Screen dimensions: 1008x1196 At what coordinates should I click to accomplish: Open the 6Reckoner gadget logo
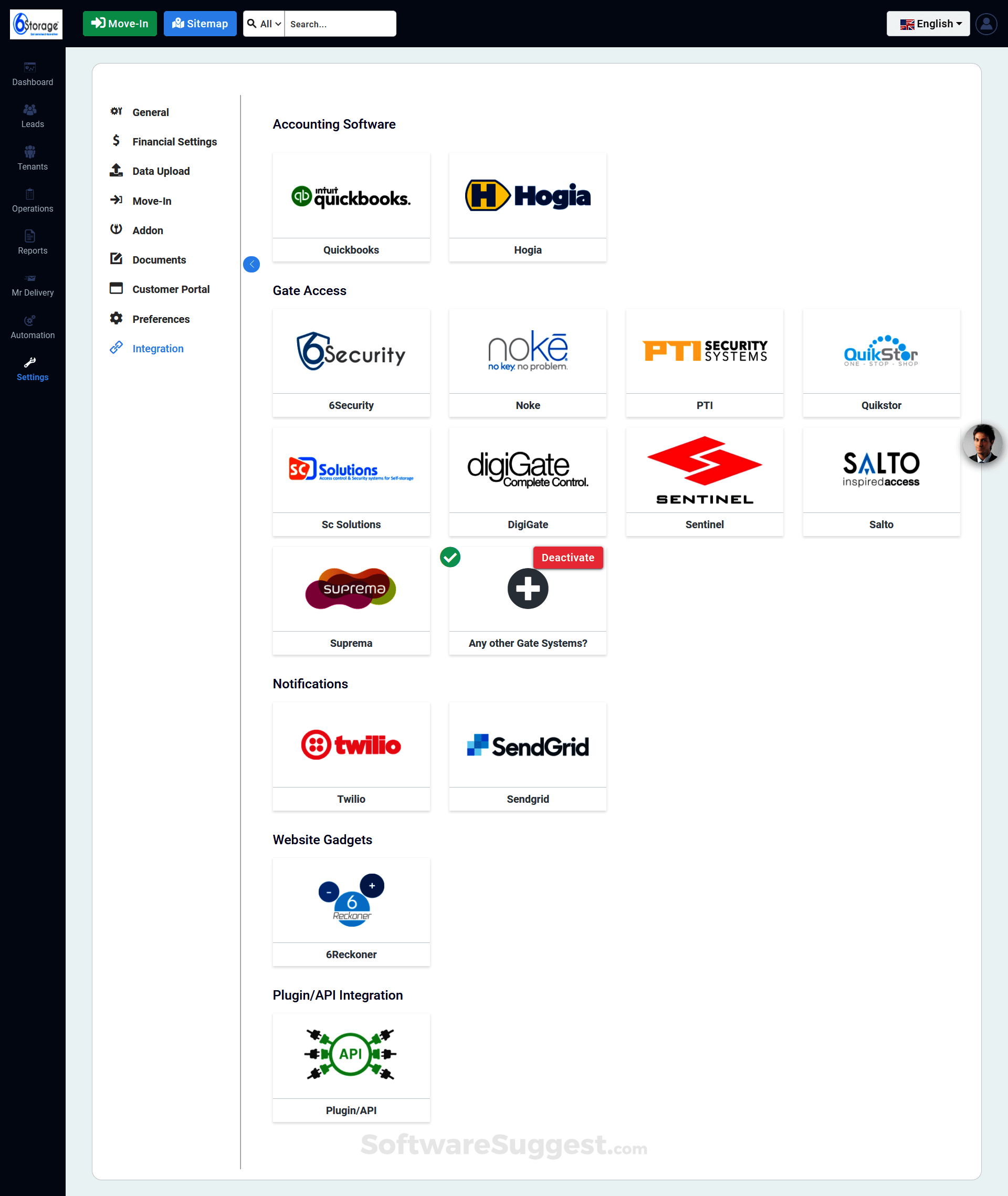point(351,900)
